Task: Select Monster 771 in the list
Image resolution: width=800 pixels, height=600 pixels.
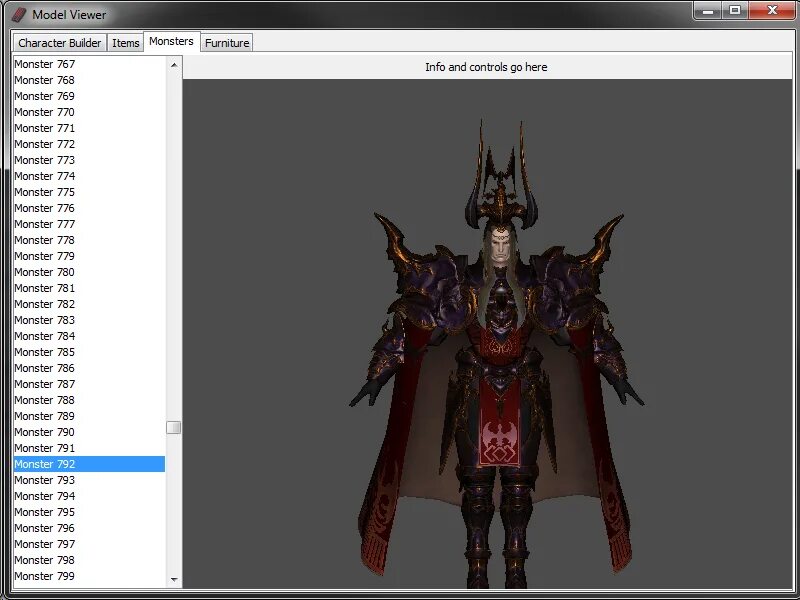Action: 89,128
